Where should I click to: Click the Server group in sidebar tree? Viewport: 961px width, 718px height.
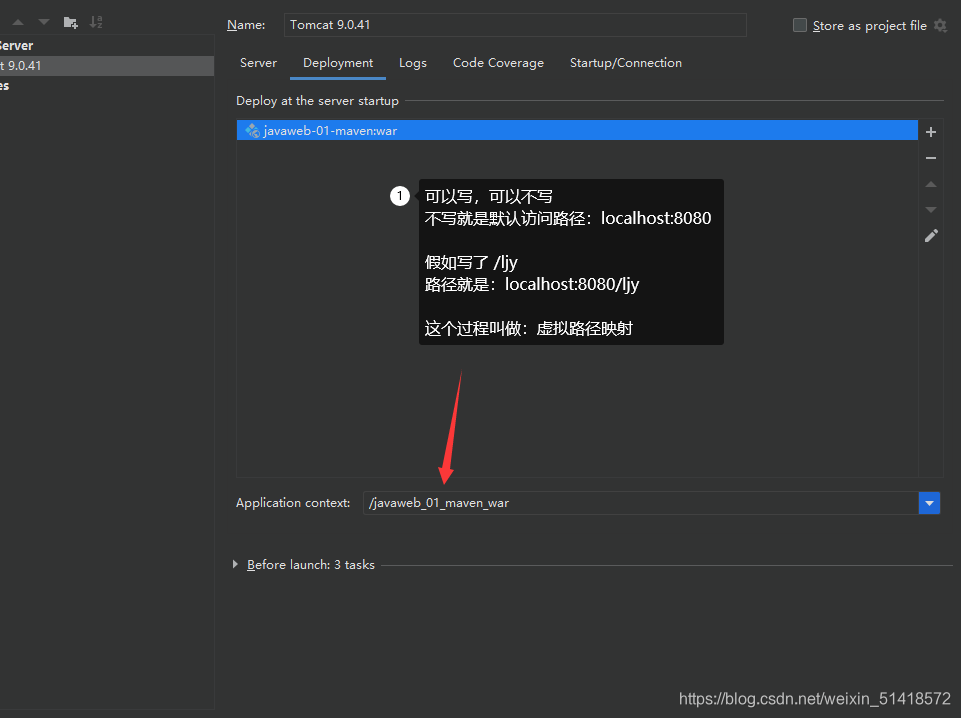[17, 45]
